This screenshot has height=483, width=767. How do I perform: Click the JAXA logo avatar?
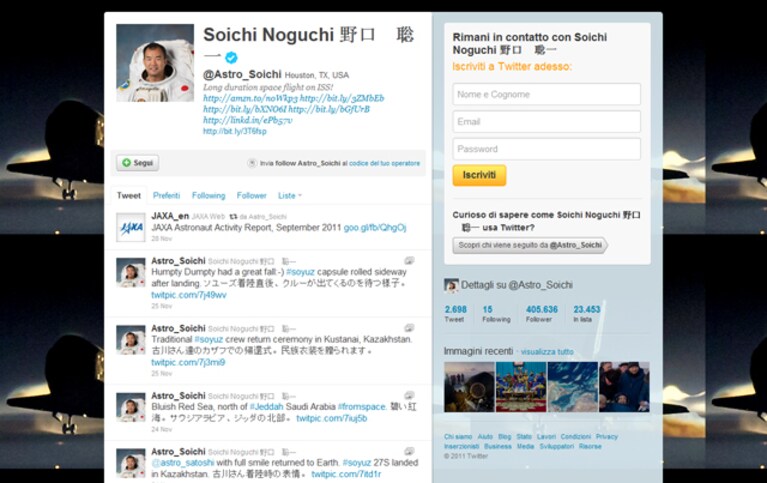pyautogui.click(x=131, y=227)
